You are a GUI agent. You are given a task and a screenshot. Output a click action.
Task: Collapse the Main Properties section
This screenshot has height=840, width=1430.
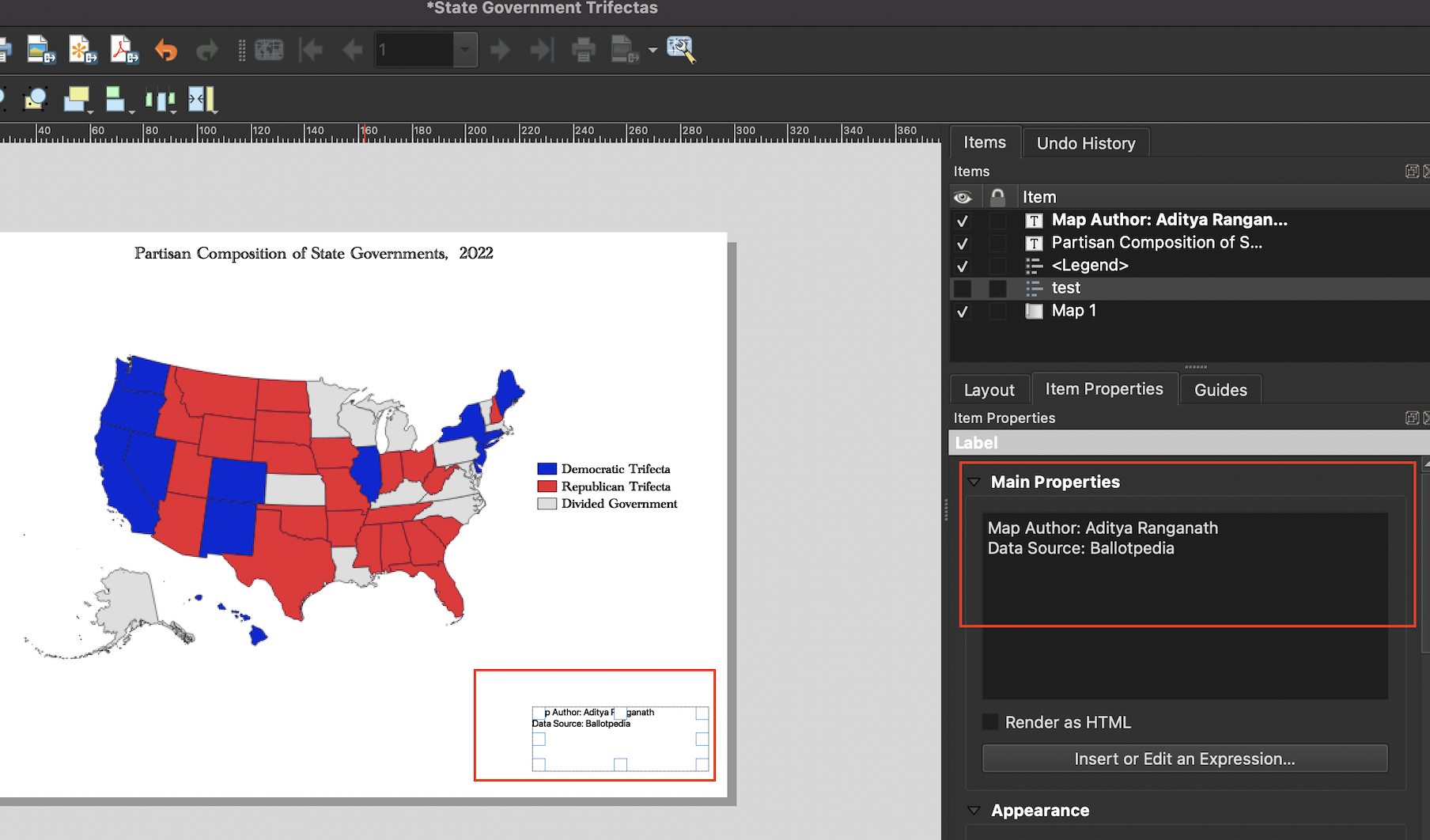click(x=974, y=482)
